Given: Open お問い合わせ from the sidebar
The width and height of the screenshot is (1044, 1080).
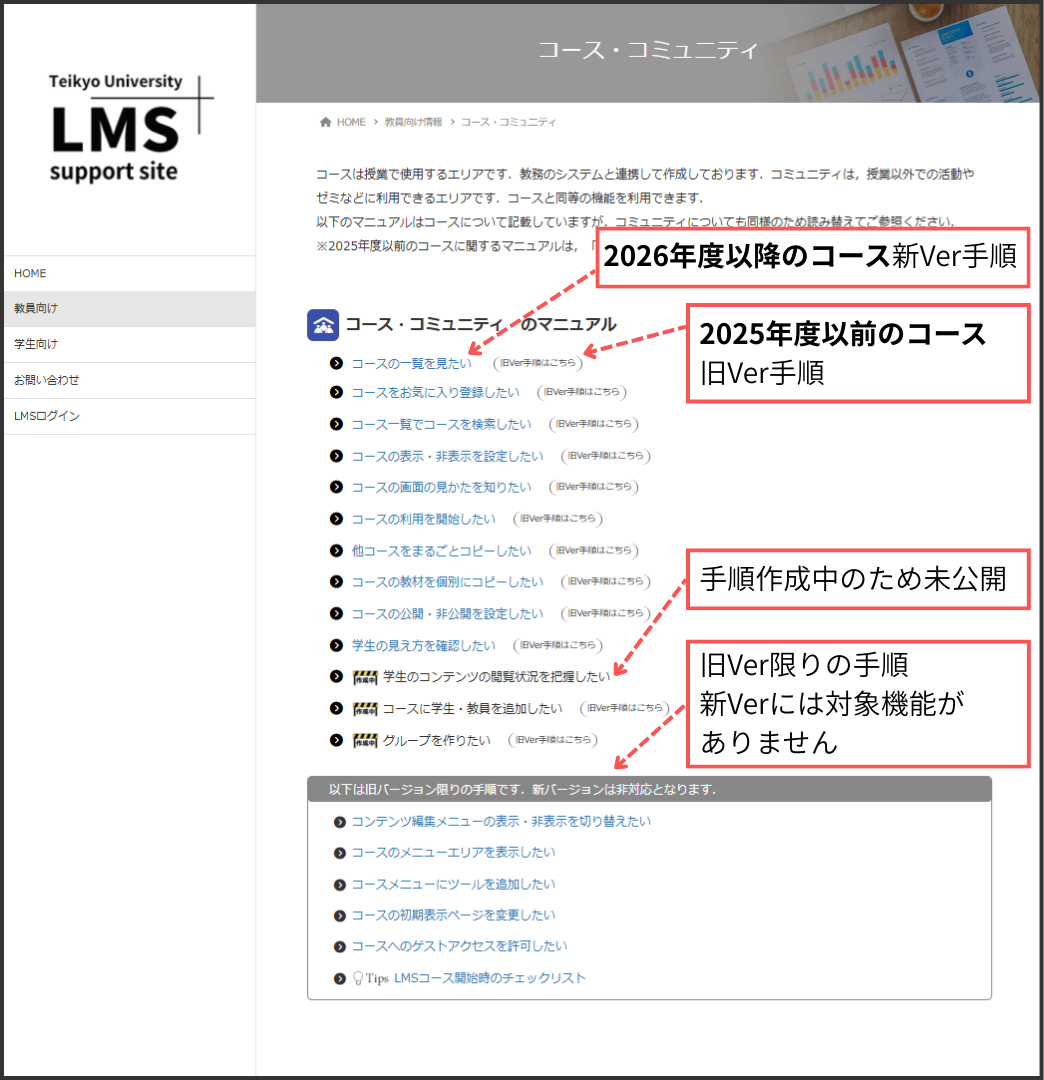Looking at the screenshot, I should 46,380.
